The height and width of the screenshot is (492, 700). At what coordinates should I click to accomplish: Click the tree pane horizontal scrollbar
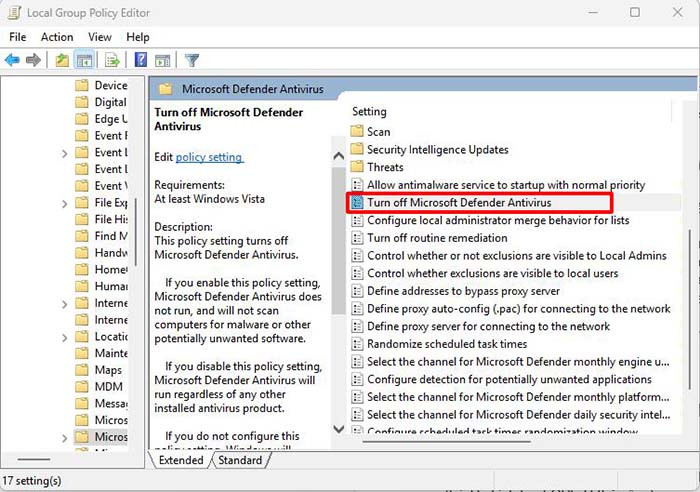pyautogui.click(x=33, y=459)
